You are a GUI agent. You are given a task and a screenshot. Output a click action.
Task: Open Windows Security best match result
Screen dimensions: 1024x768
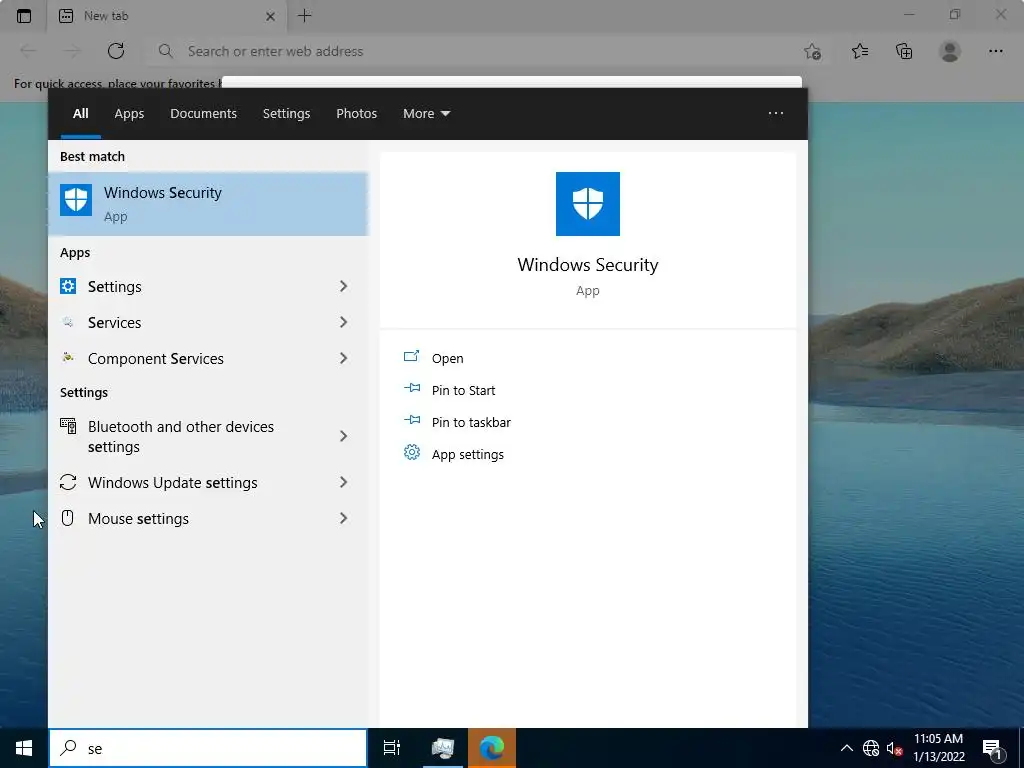point(208,204)
